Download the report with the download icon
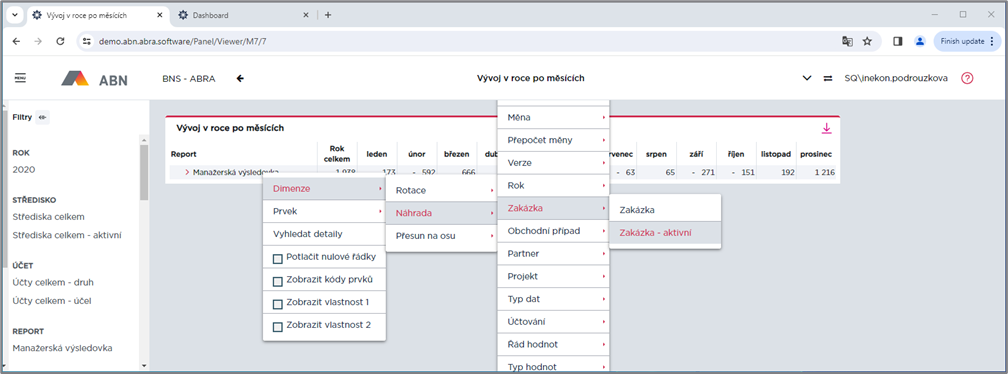Viewport: 1008px width, 374px height. [827, 129]
